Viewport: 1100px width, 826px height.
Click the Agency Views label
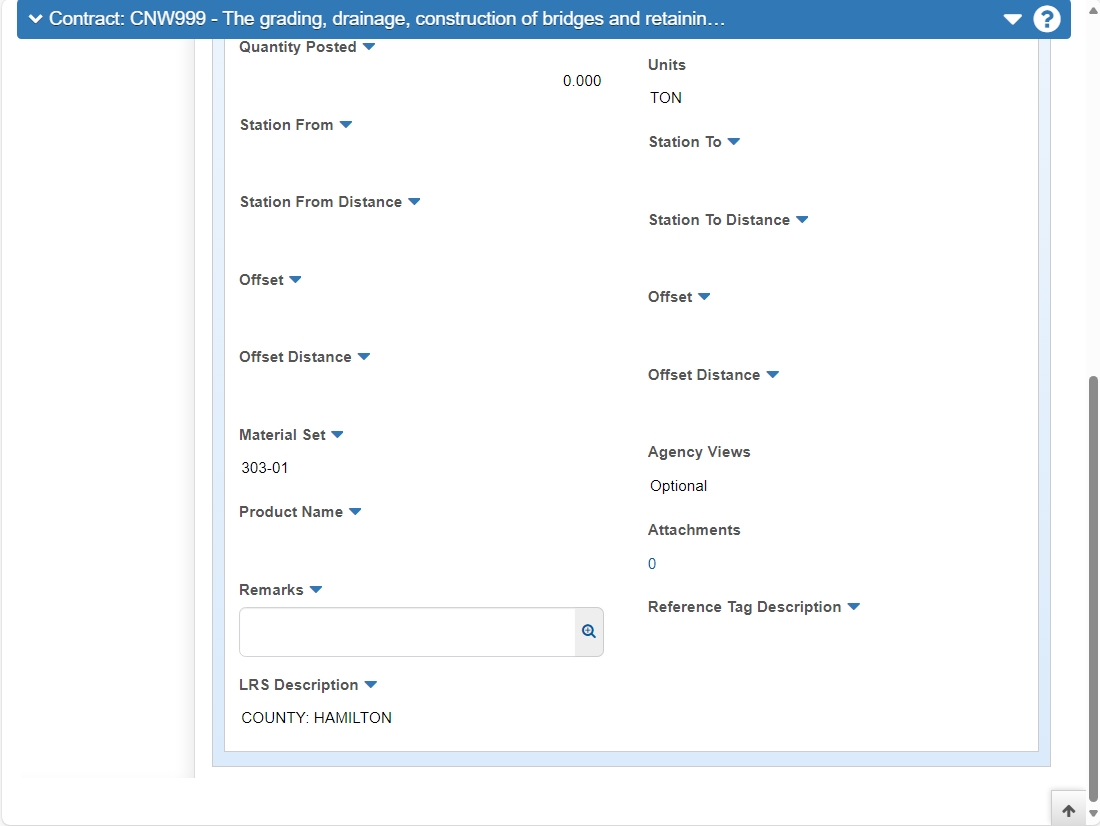(699, 453)
